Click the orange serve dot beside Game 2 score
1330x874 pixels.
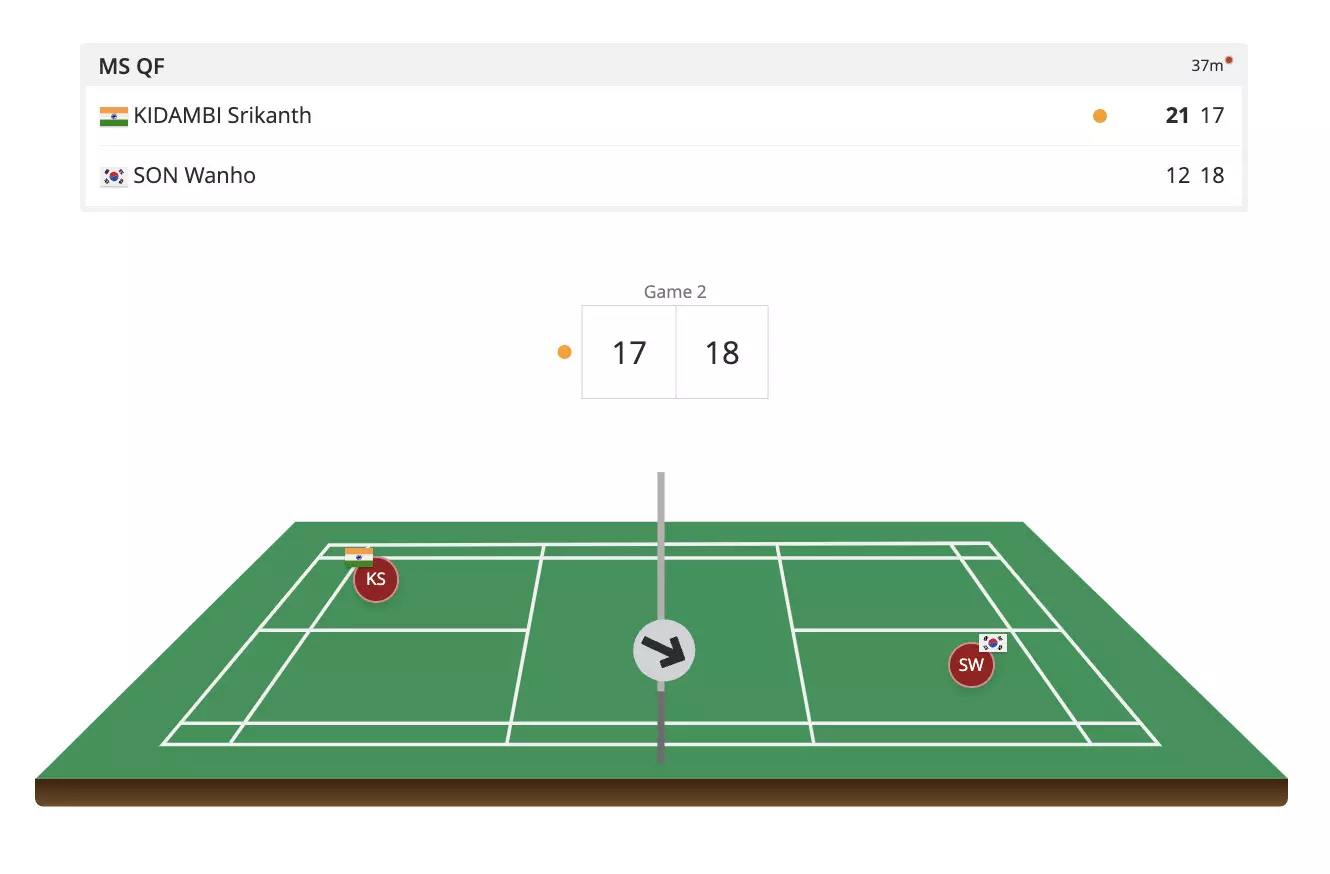[x=565, y=352]
